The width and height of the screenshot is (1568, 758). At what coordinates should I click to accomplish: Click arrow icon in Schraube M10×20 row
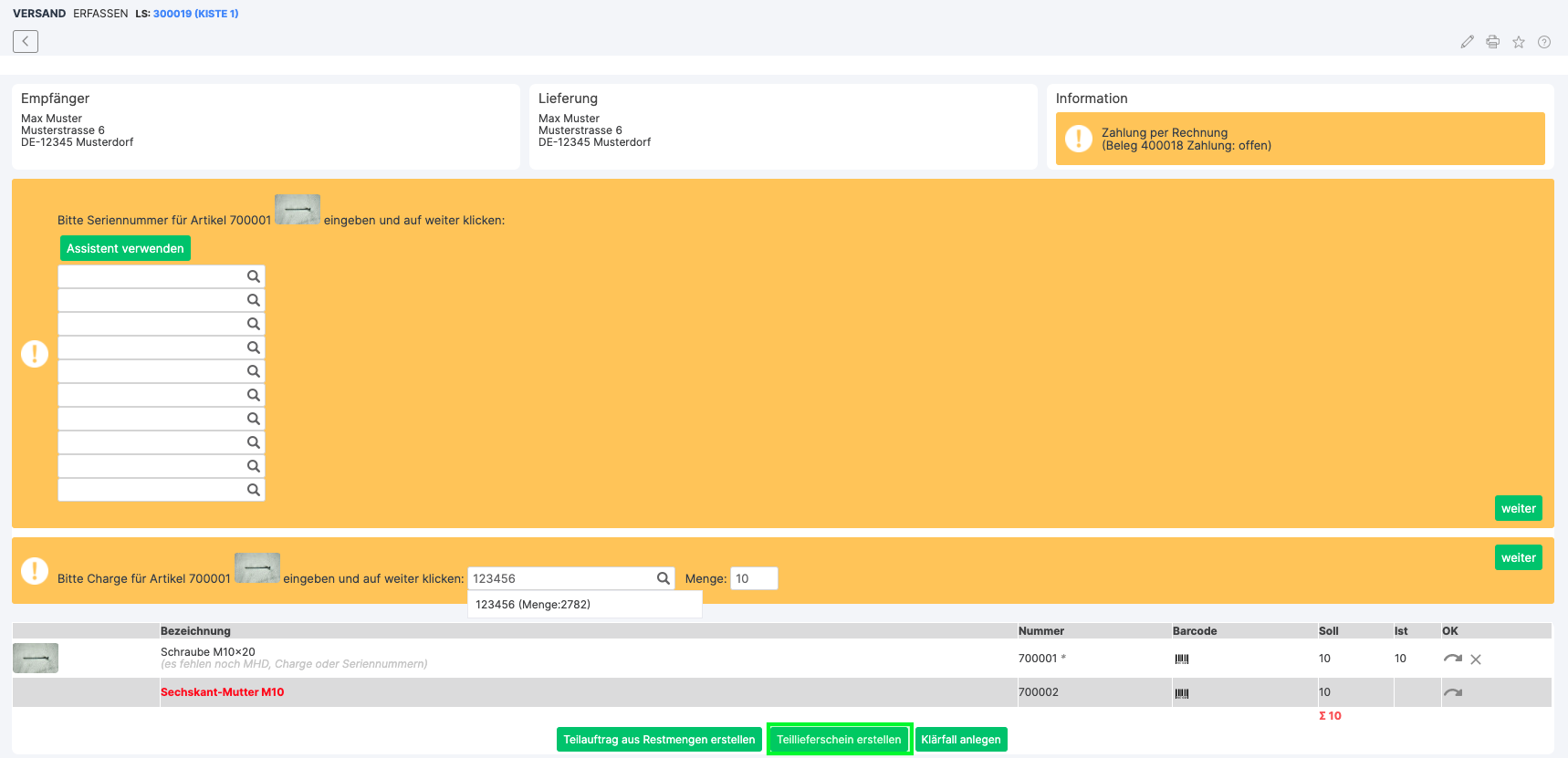1452,658
